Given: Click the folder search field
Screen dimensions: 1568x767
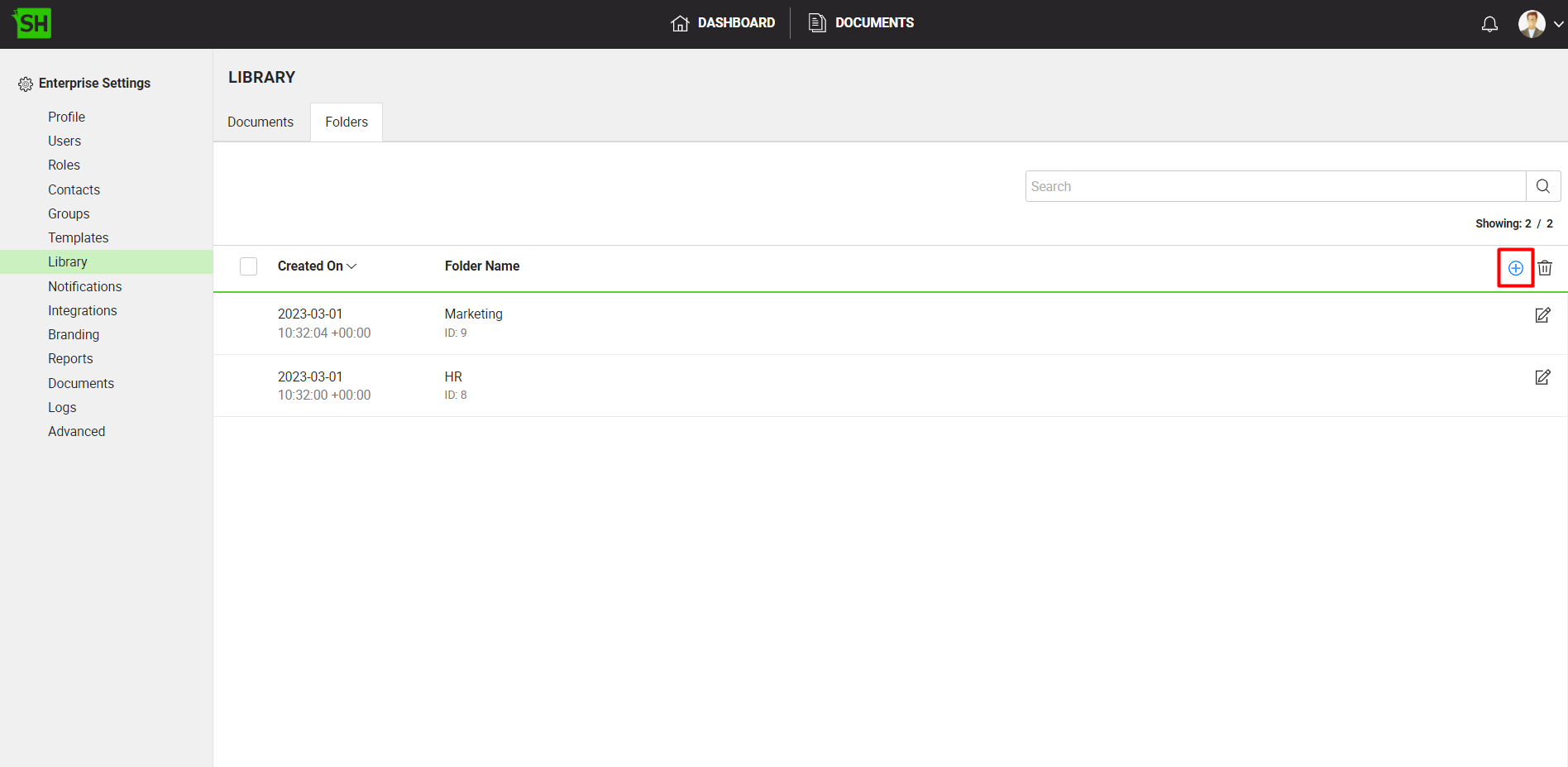Looking at the screenshot, I should [1274, 186].
